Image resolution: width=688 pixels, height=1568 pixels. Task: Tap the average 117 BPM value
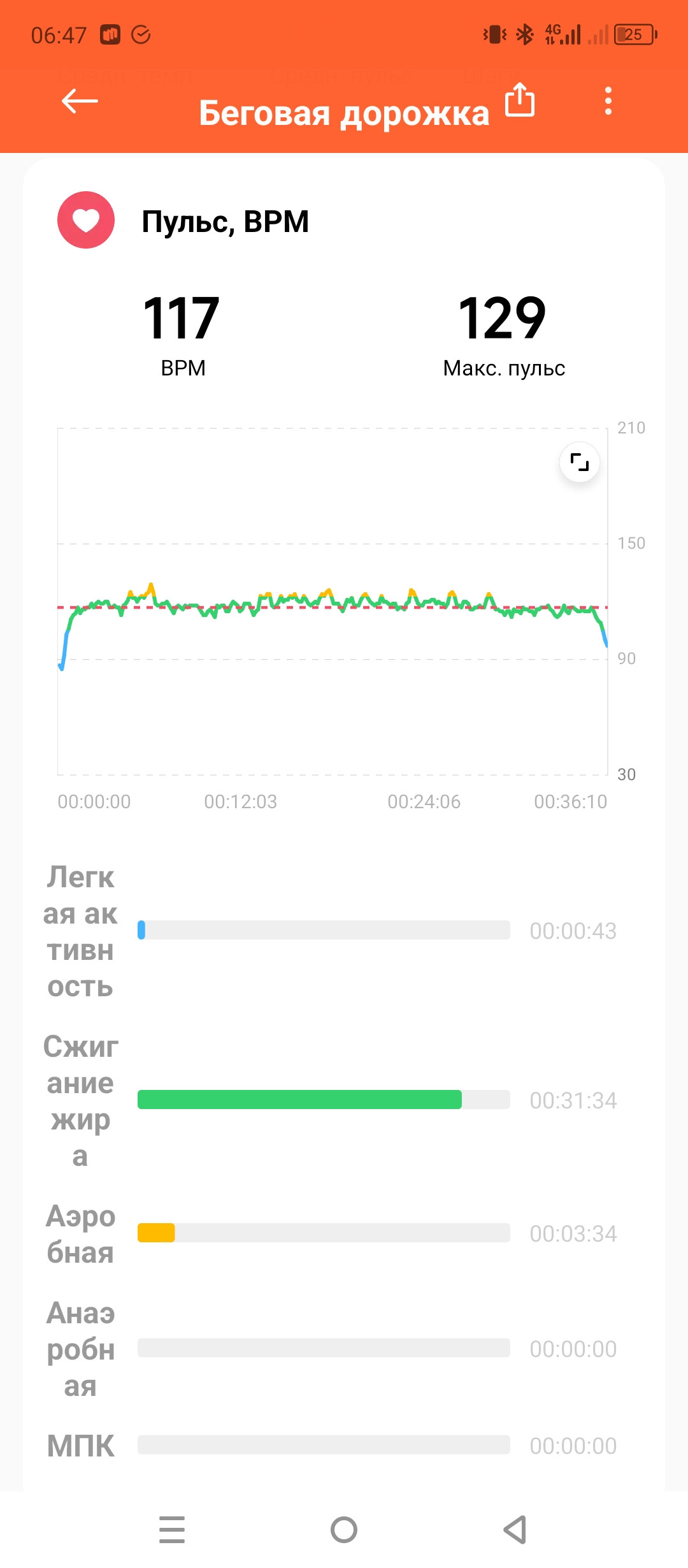(x=182, y=318)
